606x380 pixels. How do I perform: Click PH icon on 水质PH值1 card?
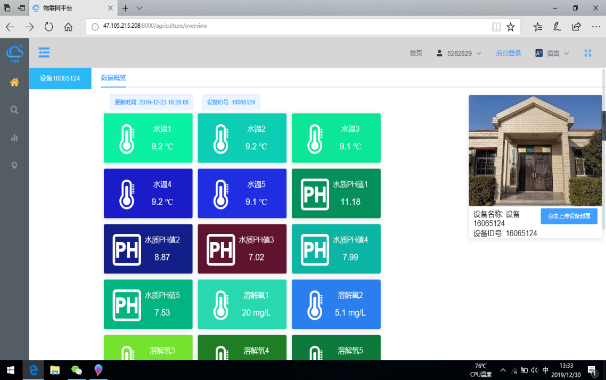pyautogui.click(x=315, y=194)
